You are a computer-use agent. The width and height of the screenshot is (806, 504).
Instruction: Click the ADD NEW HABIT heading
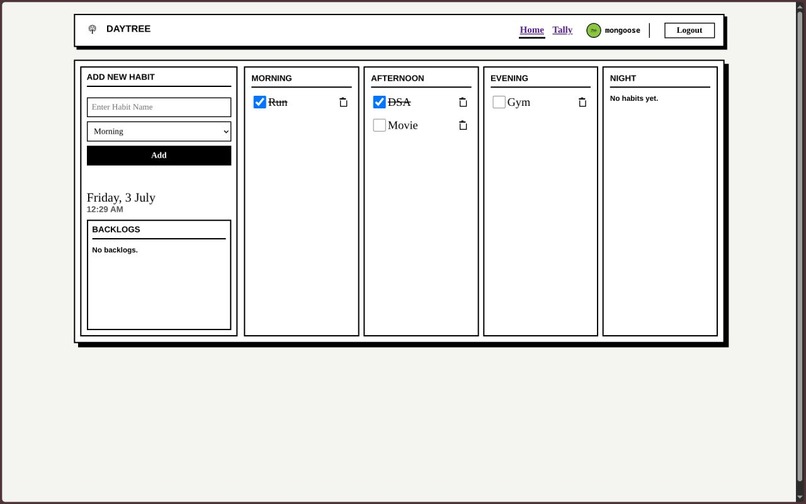coord(121,77)
